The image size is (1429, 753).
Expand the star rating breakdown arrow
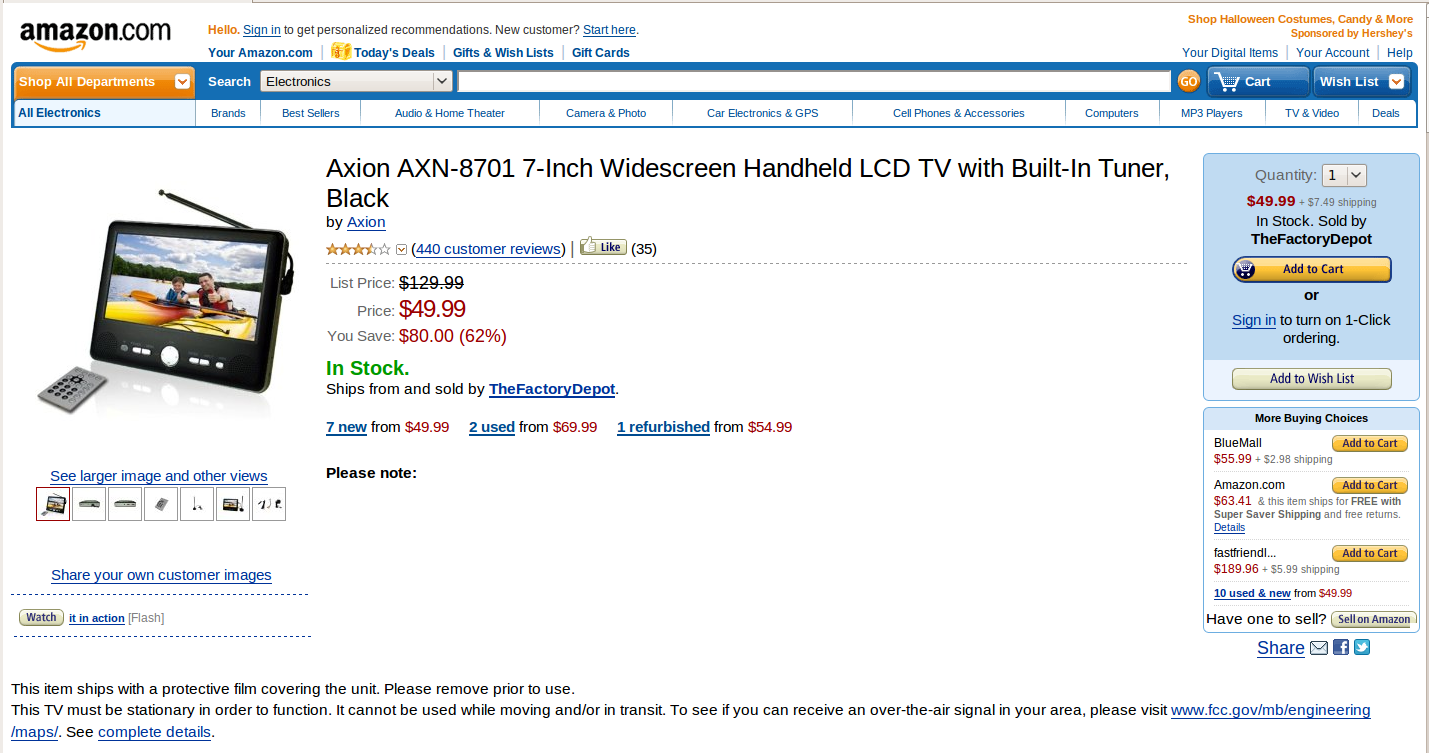coord(402,250)
